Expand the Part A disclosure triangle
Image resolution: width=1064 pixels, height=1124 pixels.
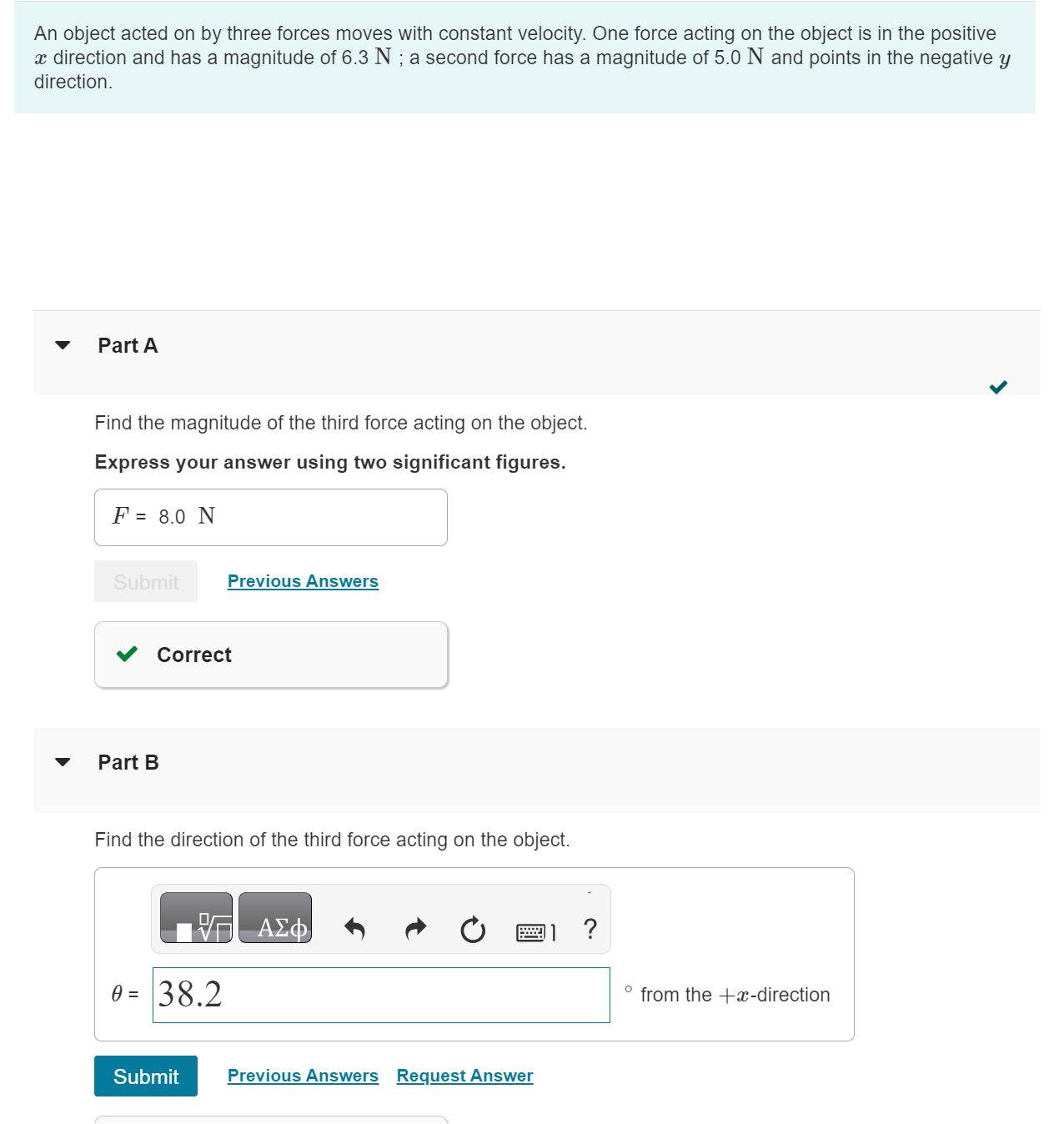point(62,344)
